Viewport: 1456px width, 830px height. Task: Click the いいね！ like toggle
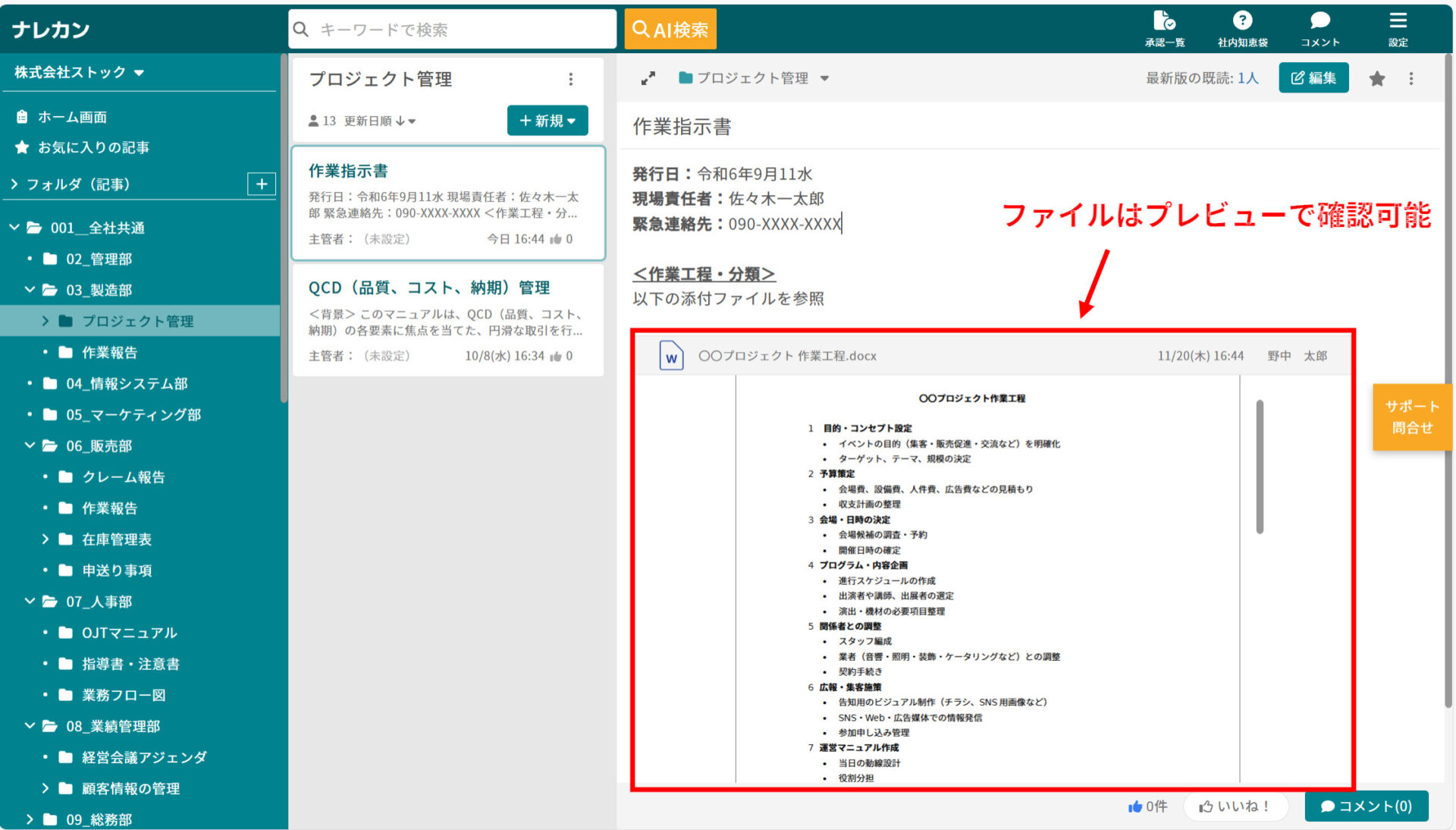click(1235, 806)
